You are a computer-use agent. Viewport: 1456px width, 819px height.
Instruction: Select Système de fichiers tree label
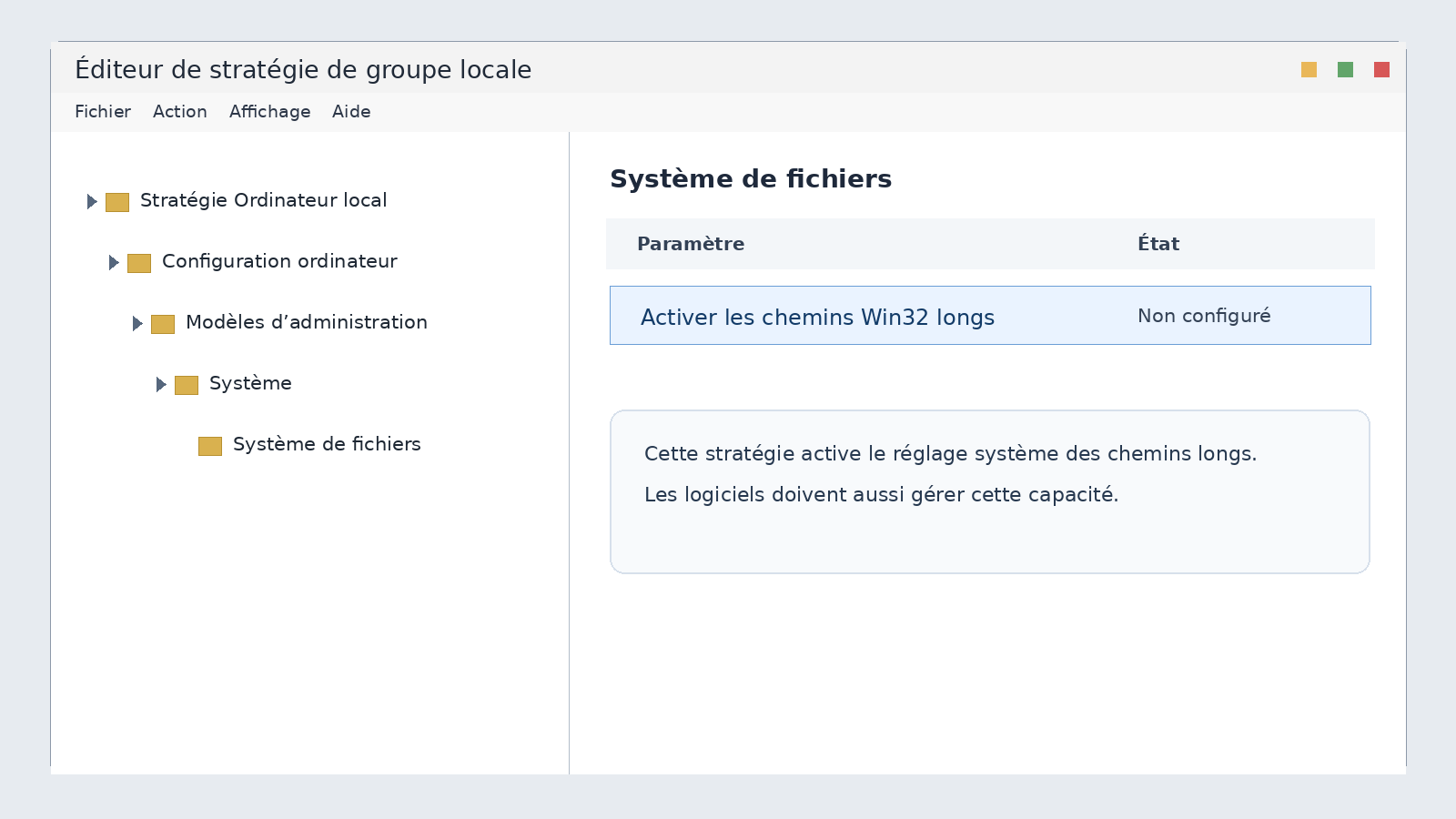tap(327, 444)
